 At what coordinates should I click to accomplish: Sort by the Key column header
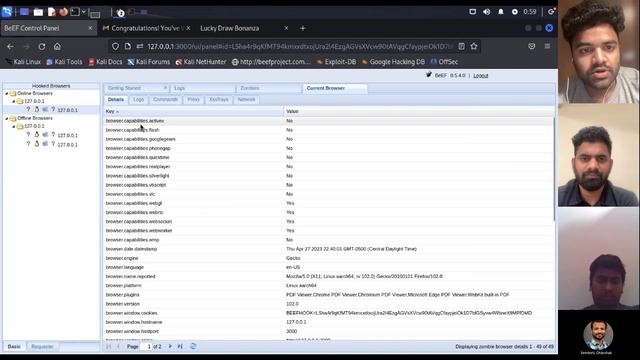[193, 111]
